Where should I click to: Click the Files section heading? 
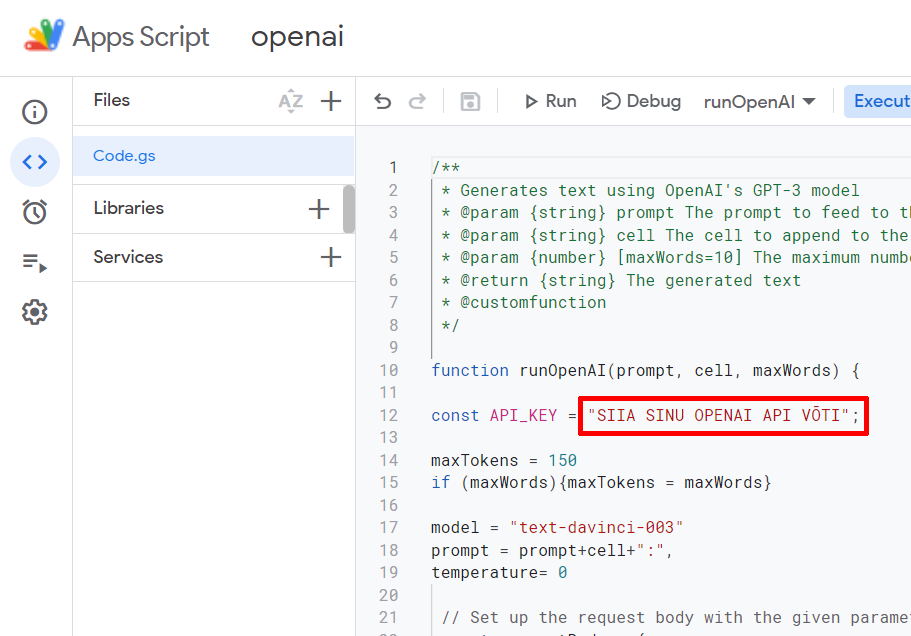pos(112,100)
